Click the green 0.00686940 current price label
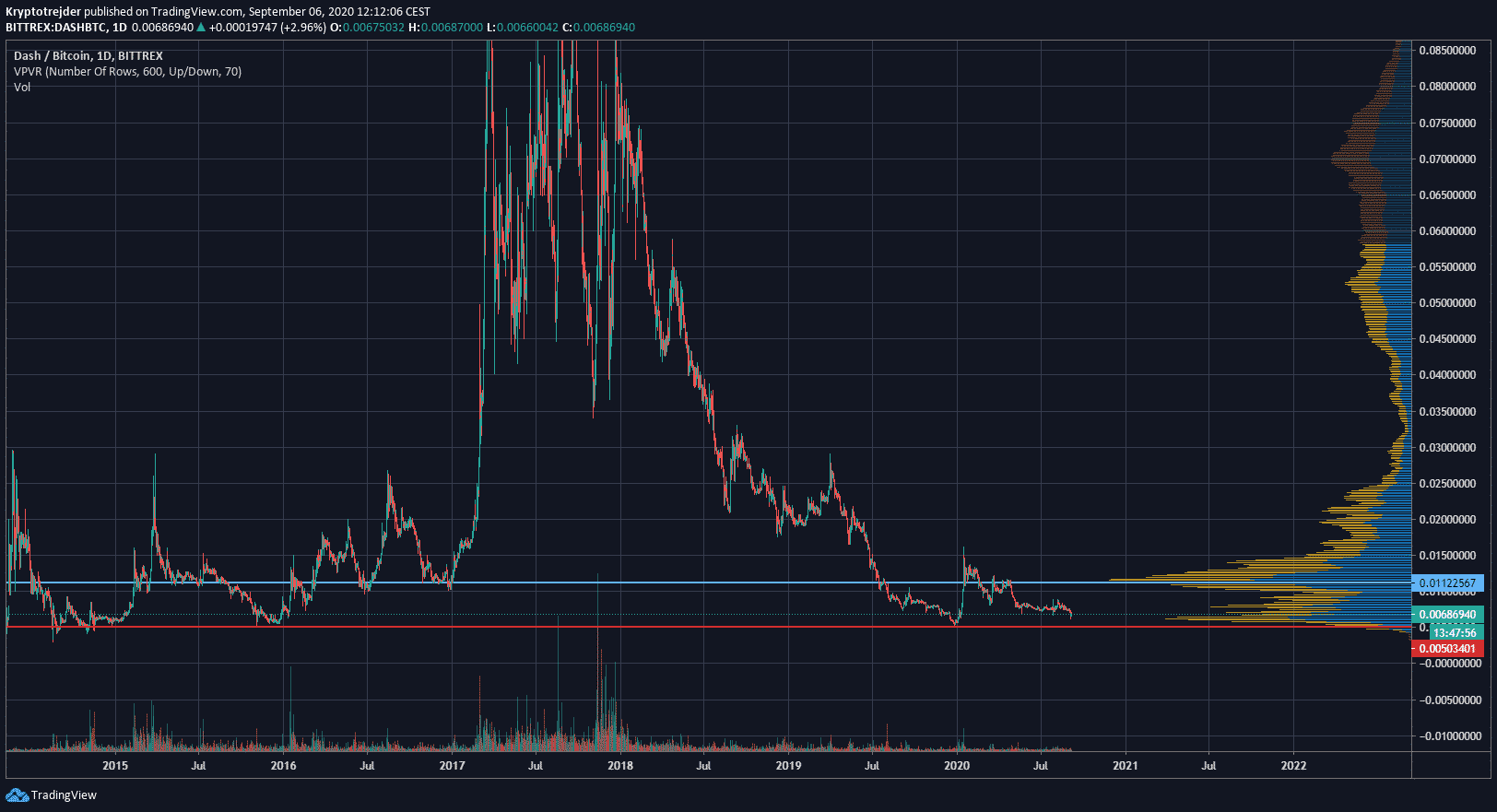This screenshot has height=812, width=1497. click(x=1447, y=615)
